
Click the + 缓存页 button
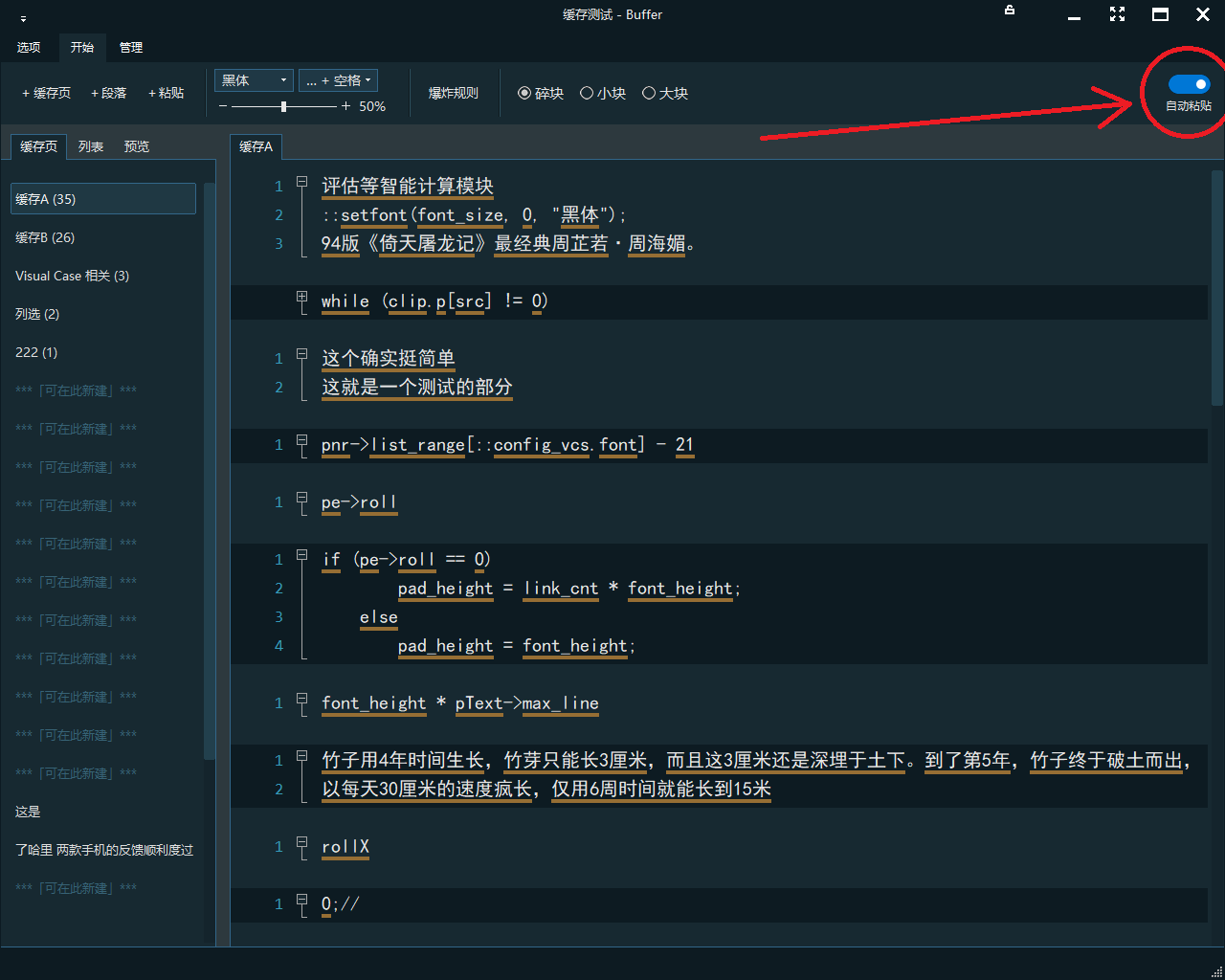pyautogui.click(x=46, y=93)
